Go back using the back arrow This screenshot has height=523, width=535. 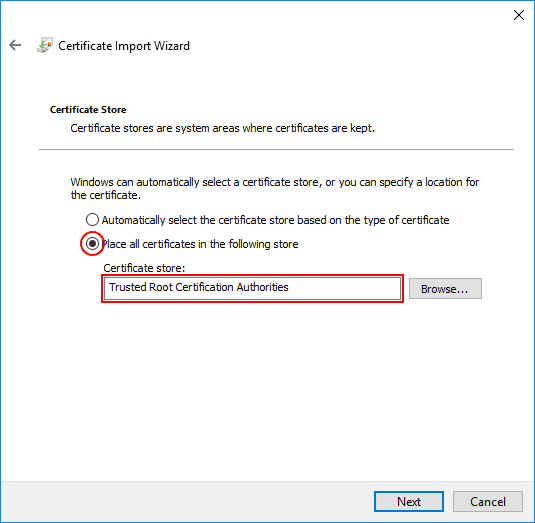[15, 45]
